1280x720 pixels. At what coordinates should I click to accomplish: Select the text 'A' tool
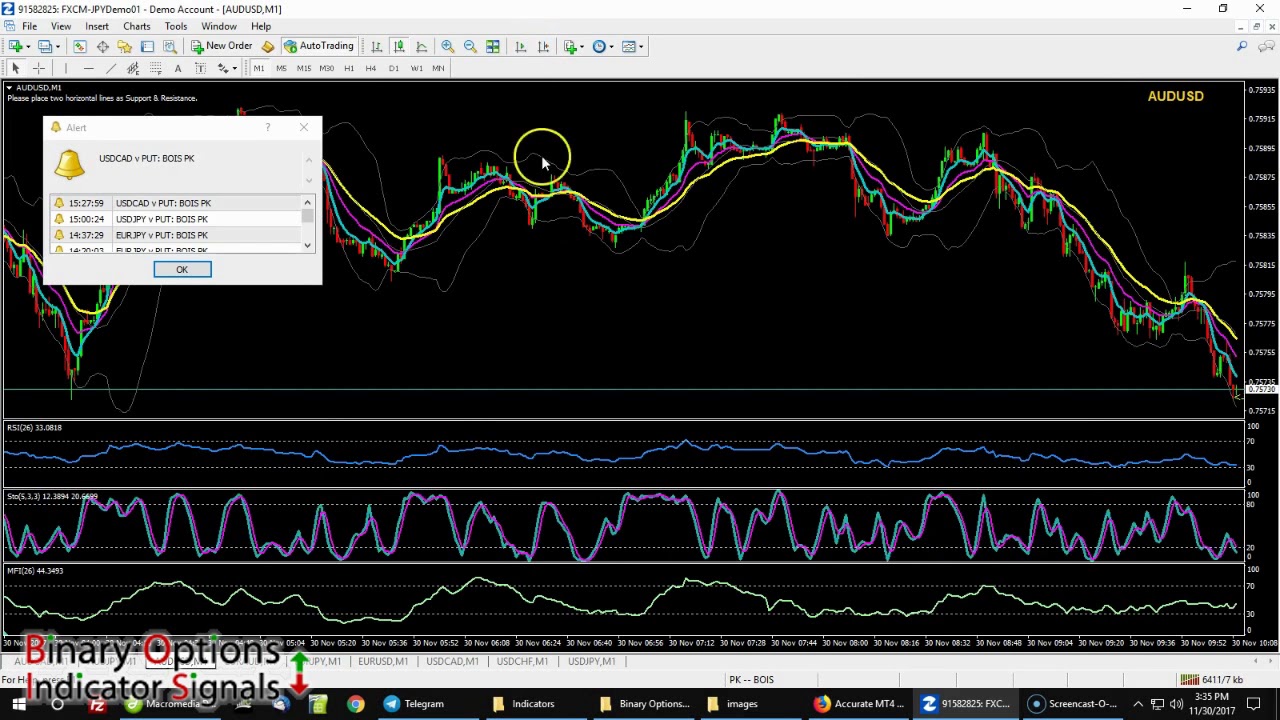[x=178, y=68]
